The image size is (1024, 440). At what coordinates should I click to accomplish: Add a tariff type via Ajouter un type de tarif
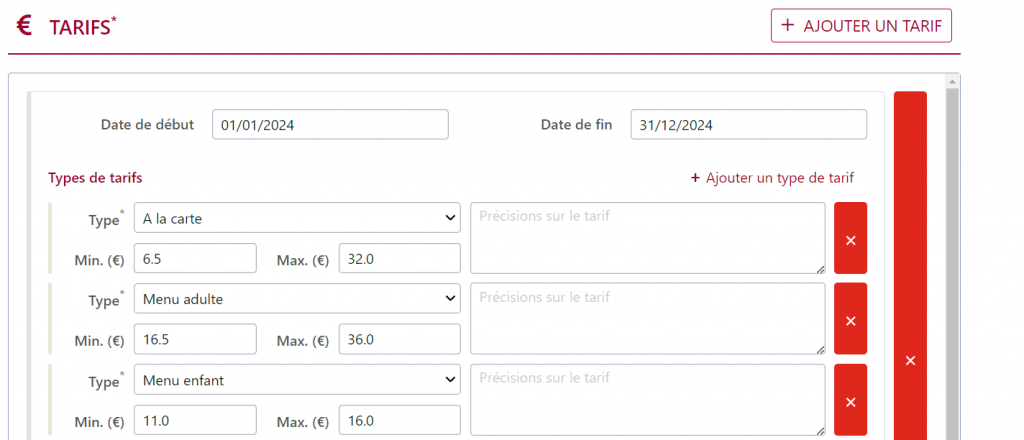(x=772, y=178)
